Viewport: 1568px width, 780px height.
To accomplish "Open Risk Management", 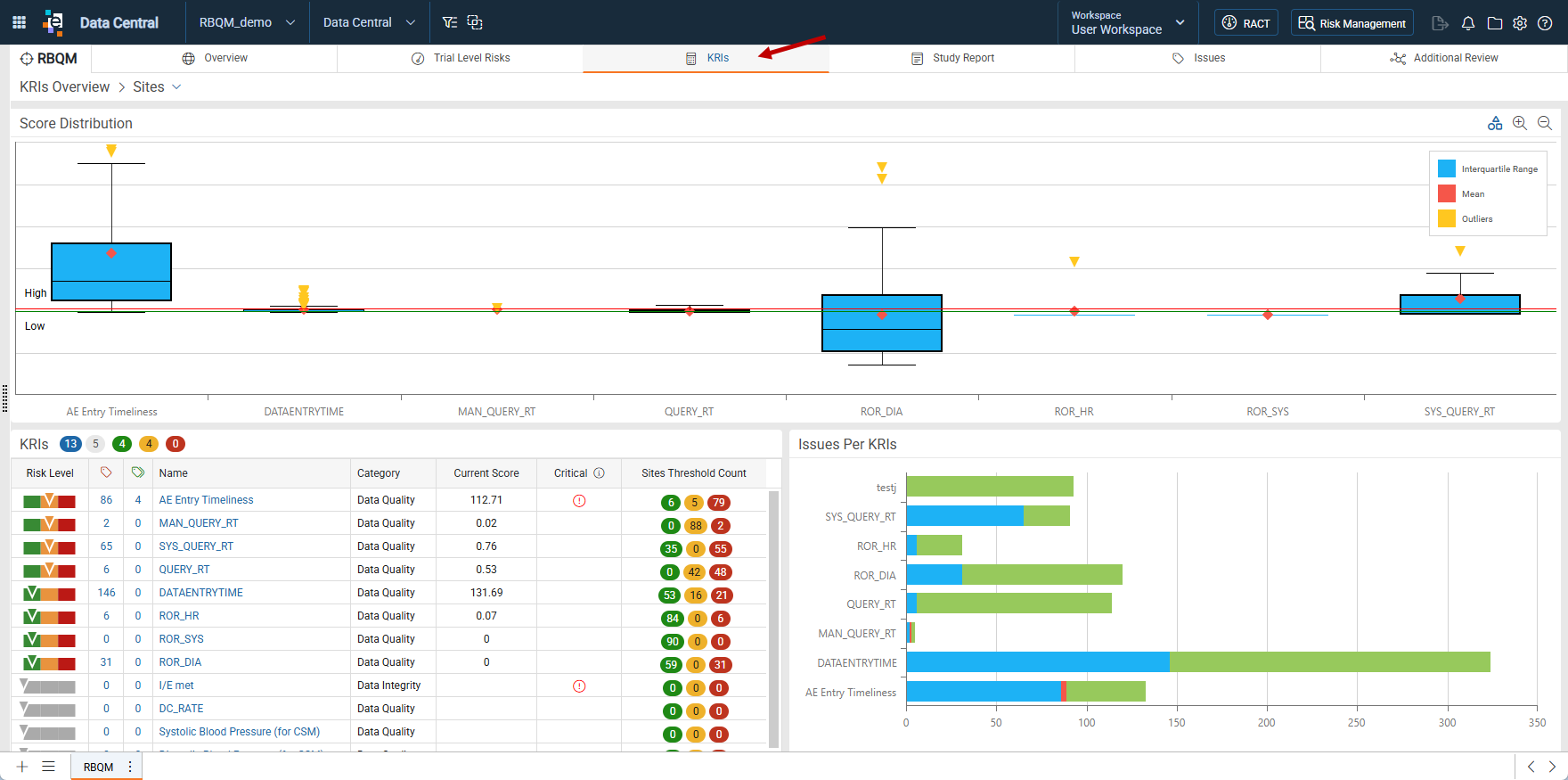I will click(x=1352, y=22).
